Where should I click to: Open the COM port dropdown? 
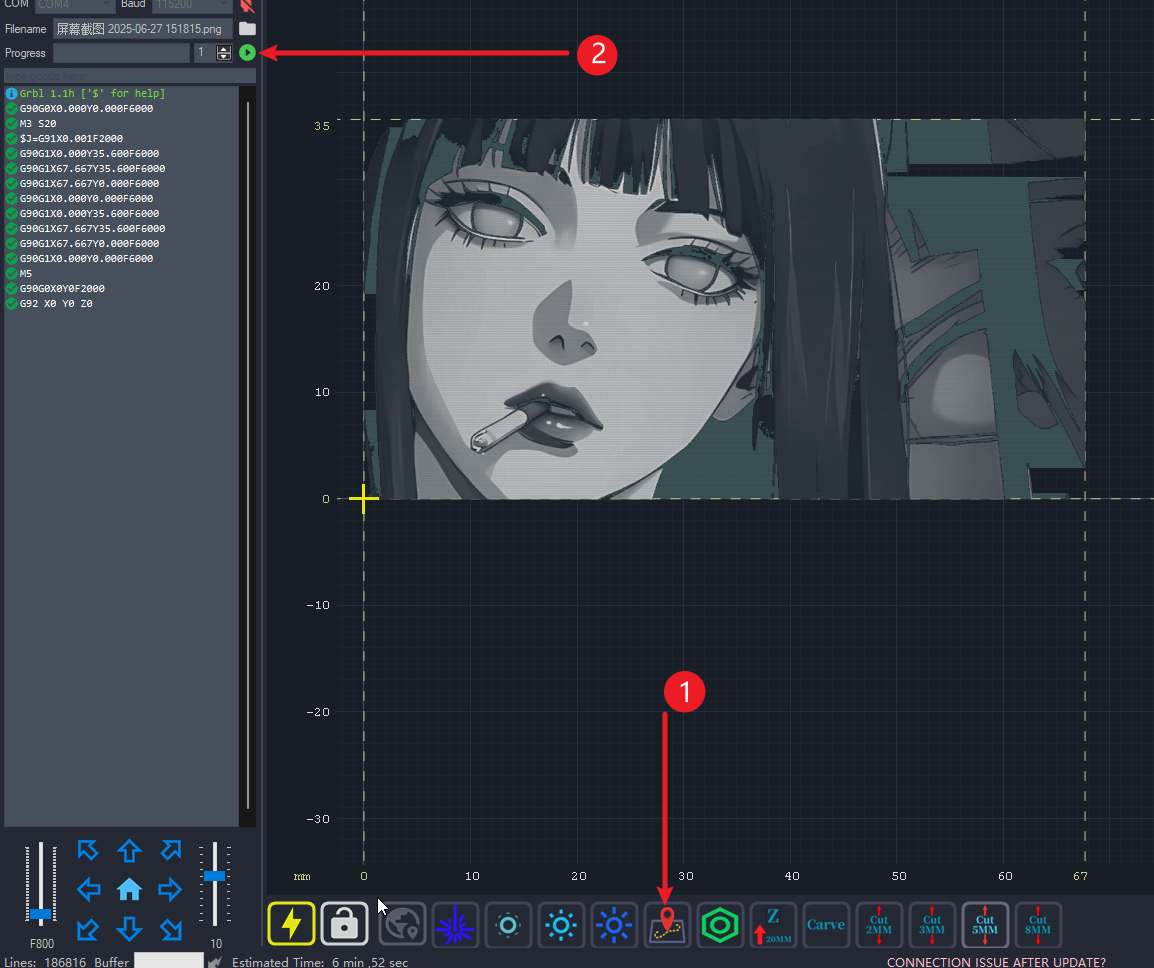tap(75, 5)
